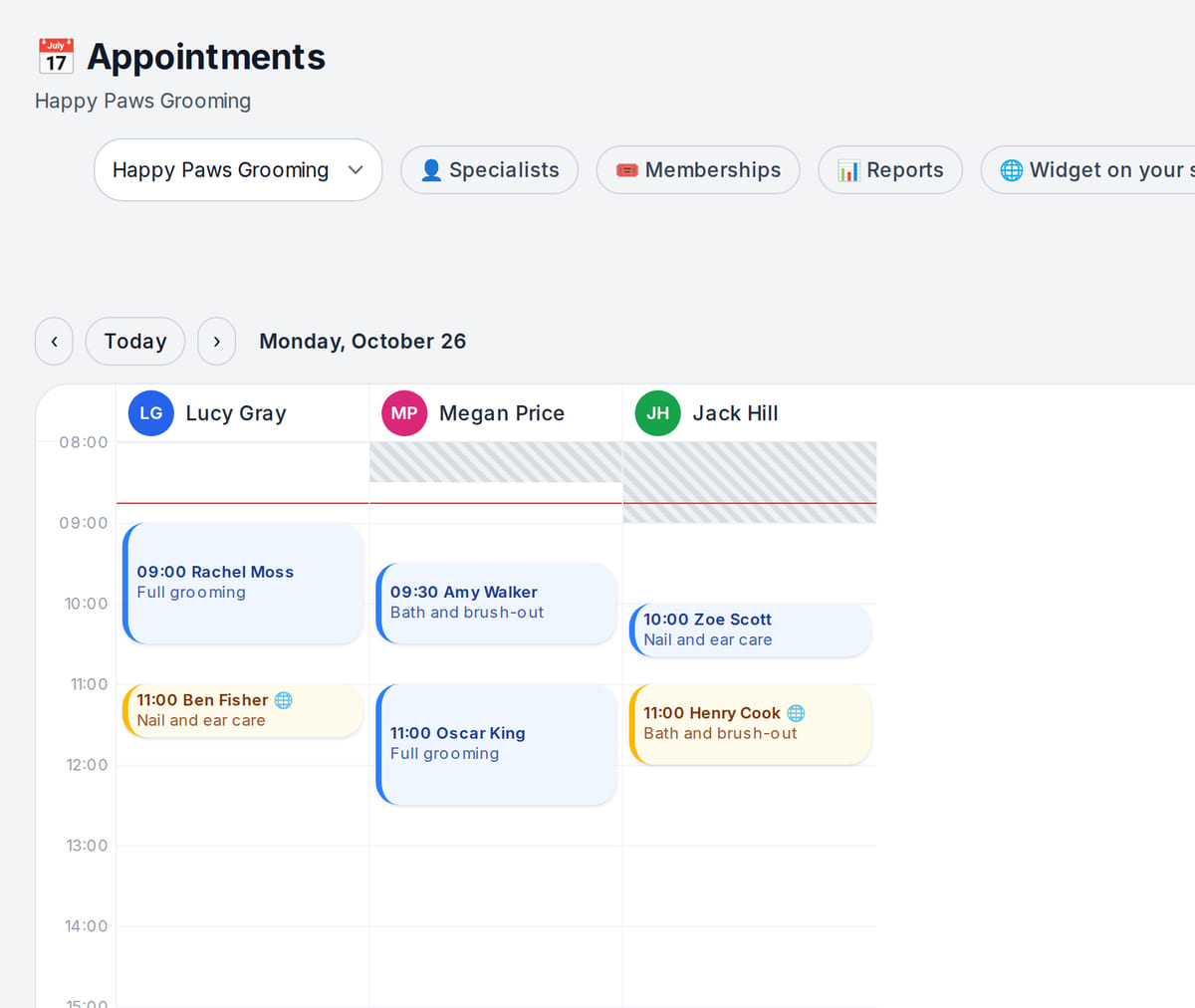Click the bar chart icon on Reports
The width and height of the screenshot is (1195, 1008).
click(x=848, y=170)
